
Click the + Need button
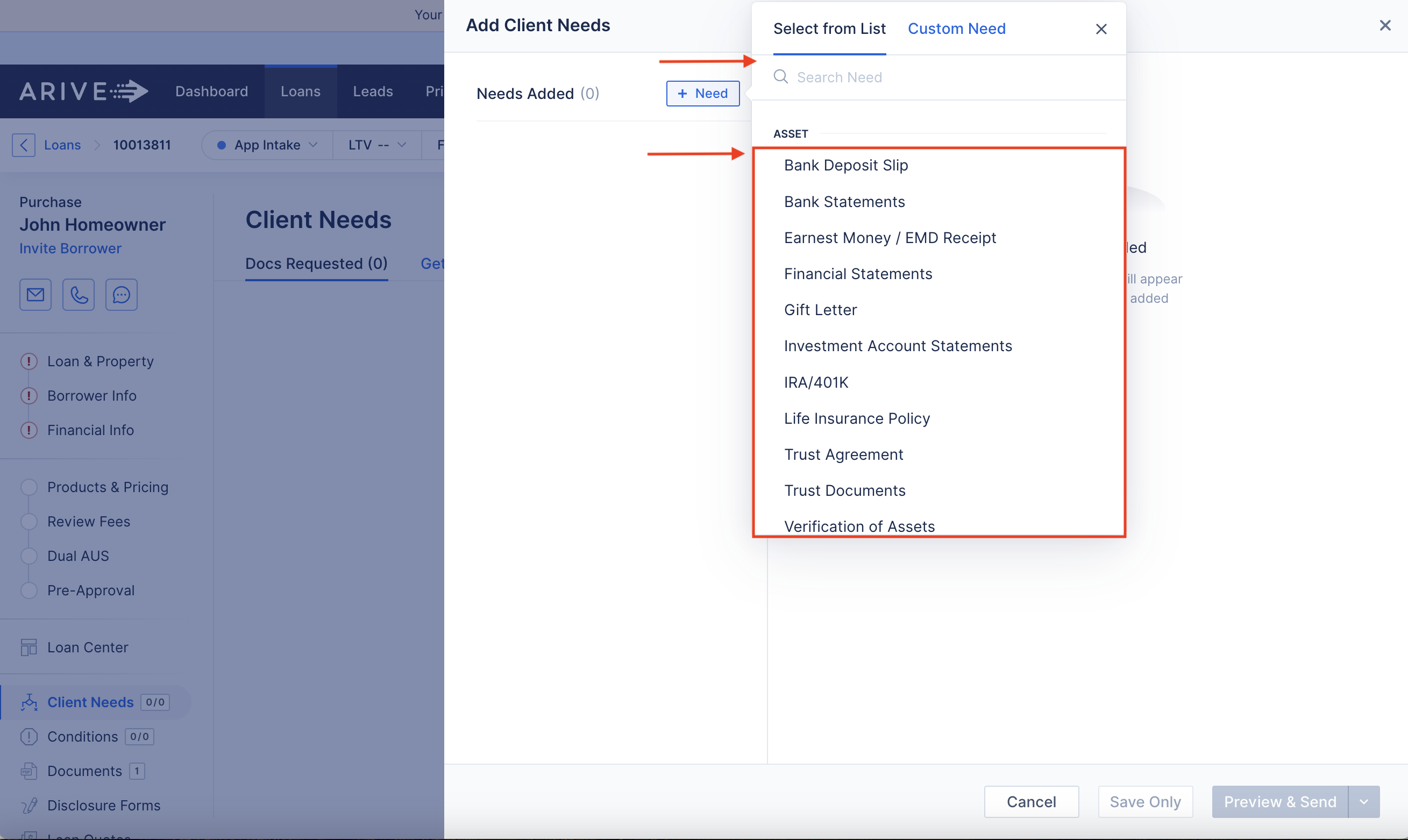pos(702,94)
